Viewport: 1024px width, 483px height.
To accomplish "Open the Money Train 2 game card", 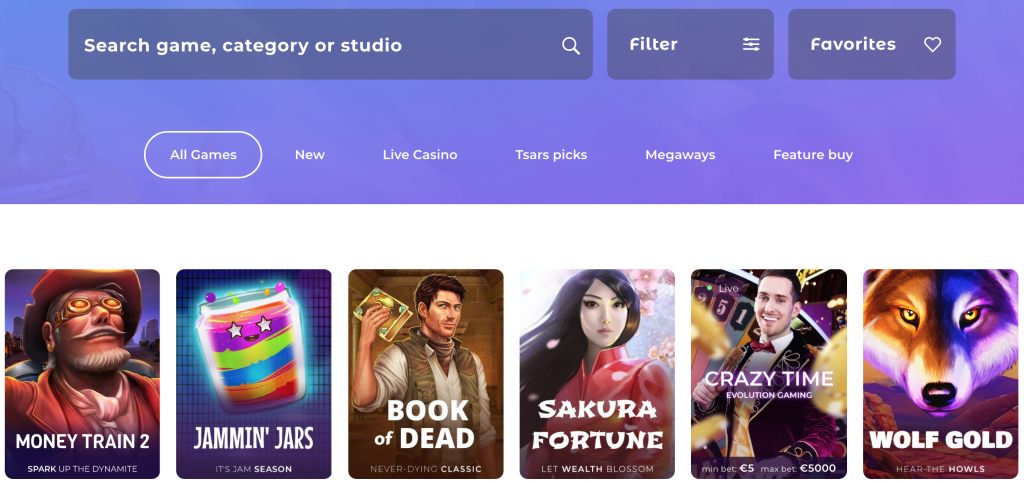I will 82,374.
